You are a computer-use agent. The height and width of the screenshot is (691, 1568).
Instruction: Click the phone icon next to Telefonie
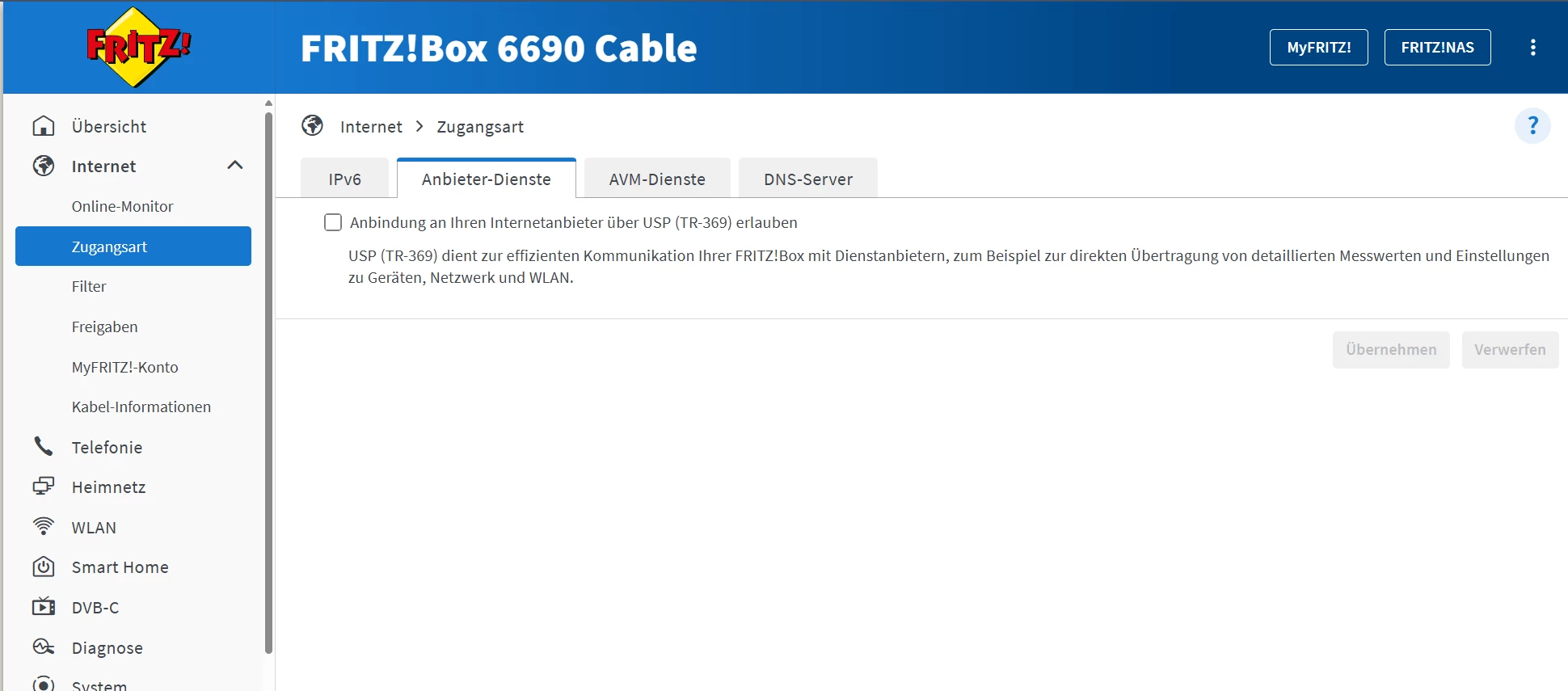point(44,446)
